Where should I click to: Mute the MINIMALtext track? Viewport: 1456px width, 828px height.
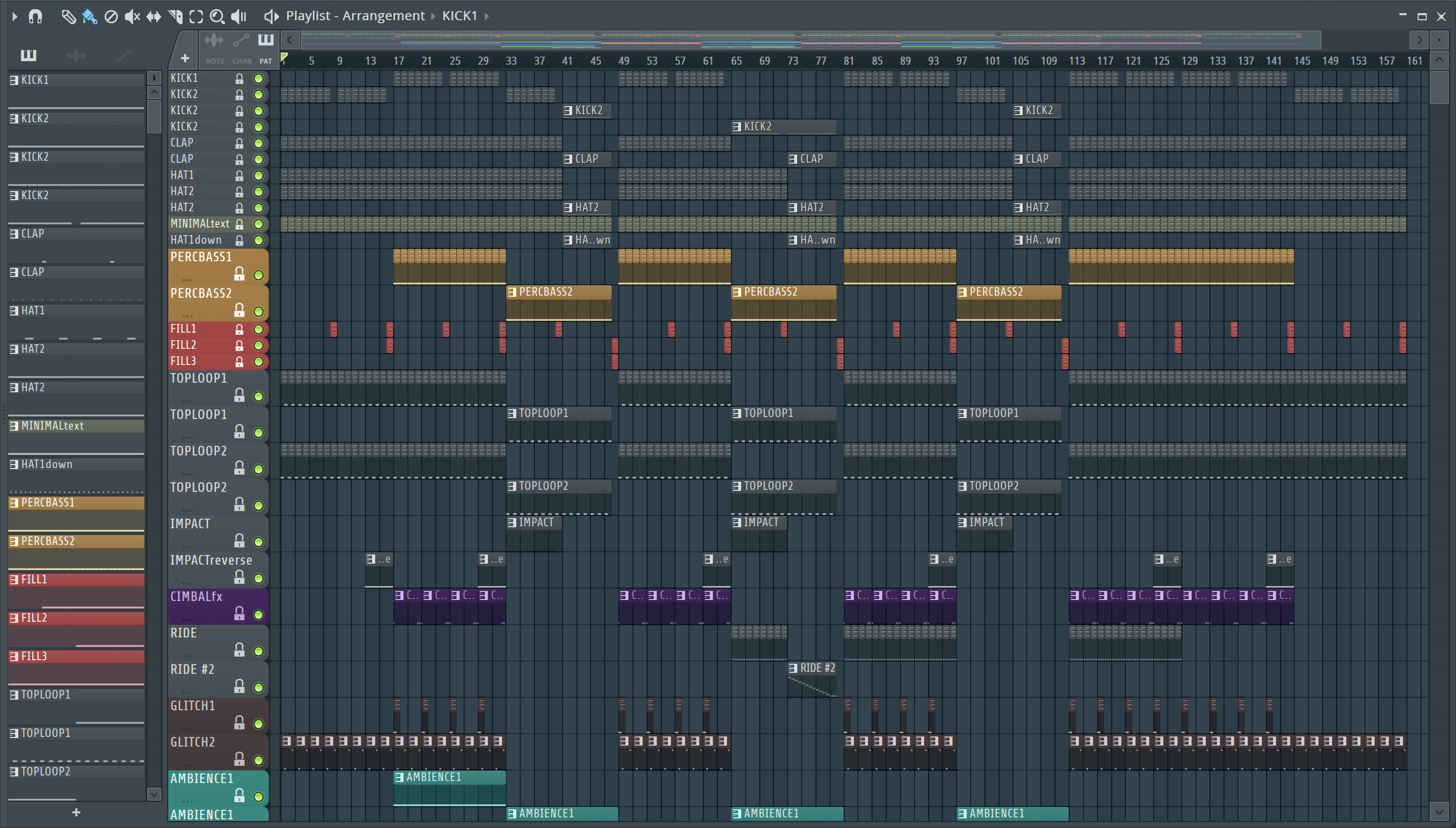click(x=259, y=224)
